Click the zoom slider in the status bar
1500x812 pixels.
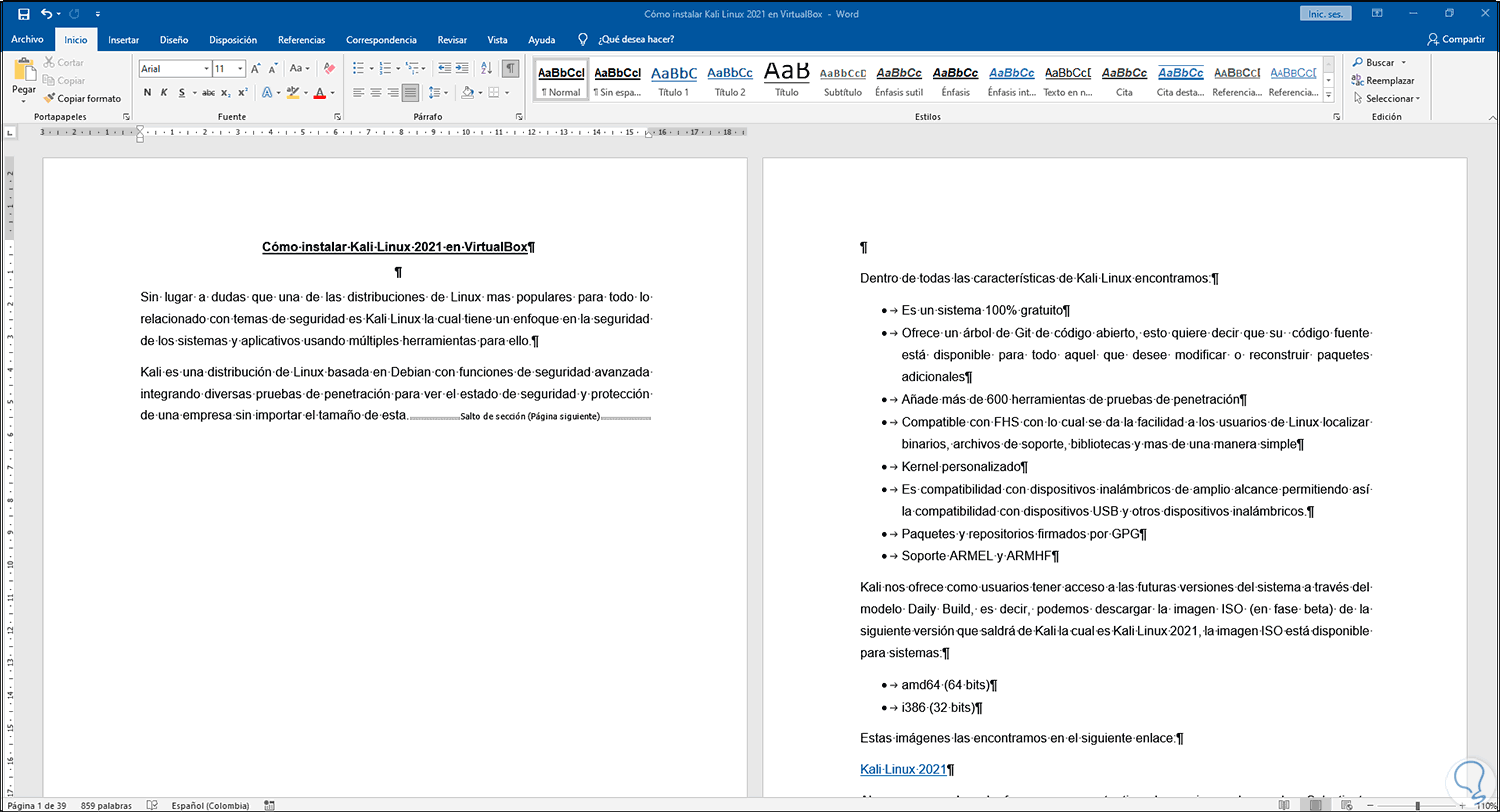tap(1417, 804)
